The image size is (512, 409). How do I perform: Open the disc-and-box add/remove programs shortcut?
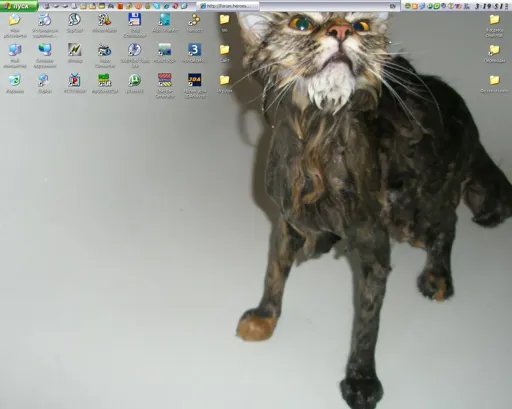(44, 20)
